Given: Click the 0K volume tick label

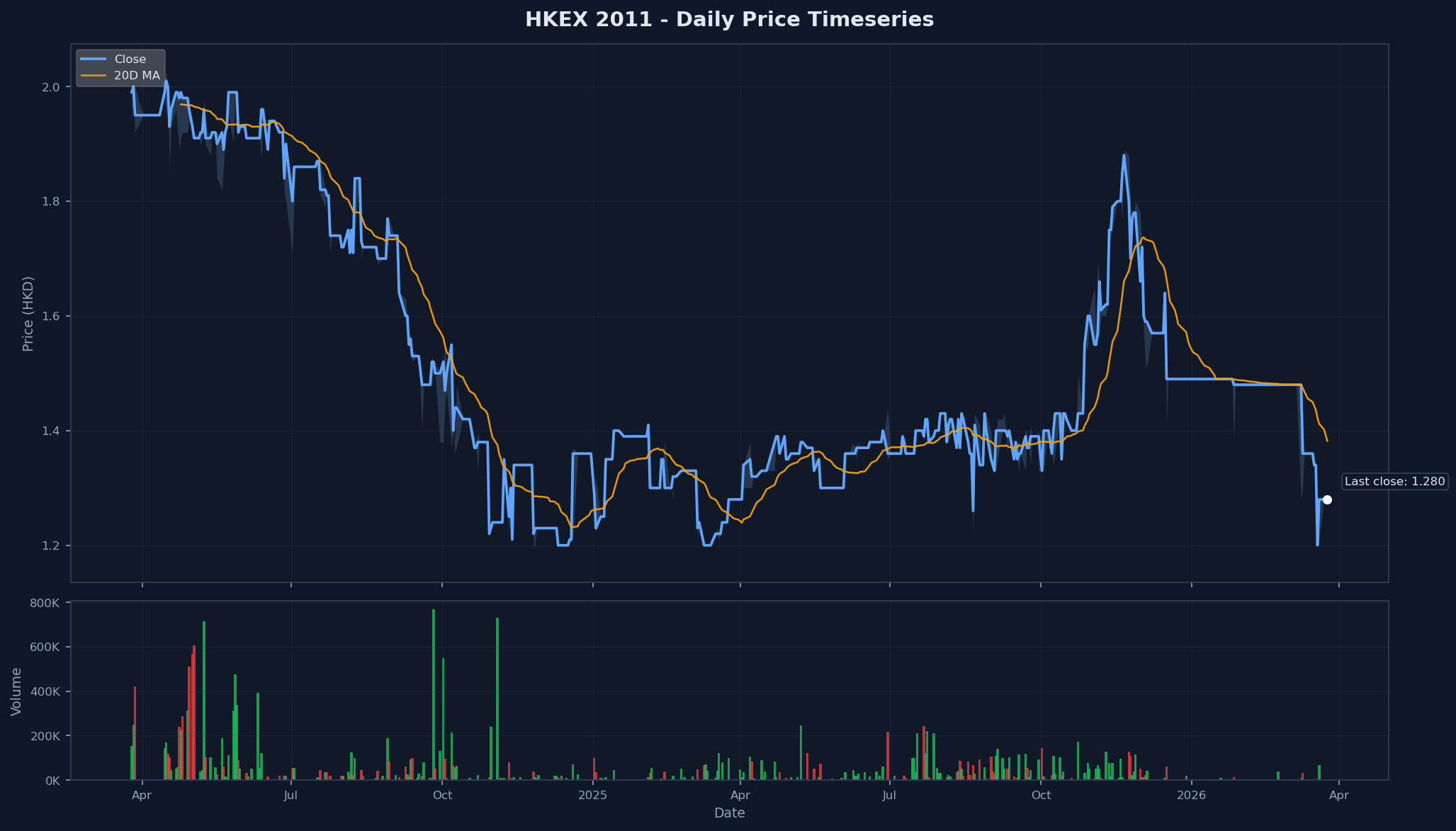Looking at the screenshot, I should click(x=54, y=781).
